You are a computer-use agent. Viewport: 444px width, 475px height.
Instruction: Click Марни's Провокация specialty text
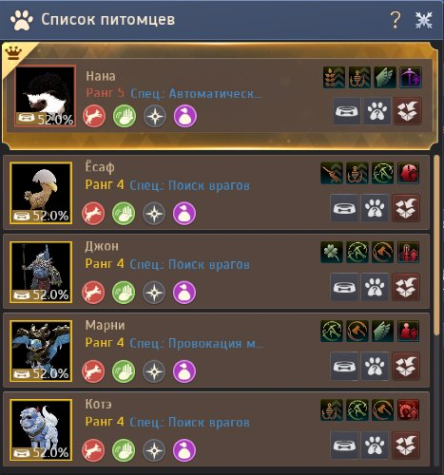(x=196, y=343)
